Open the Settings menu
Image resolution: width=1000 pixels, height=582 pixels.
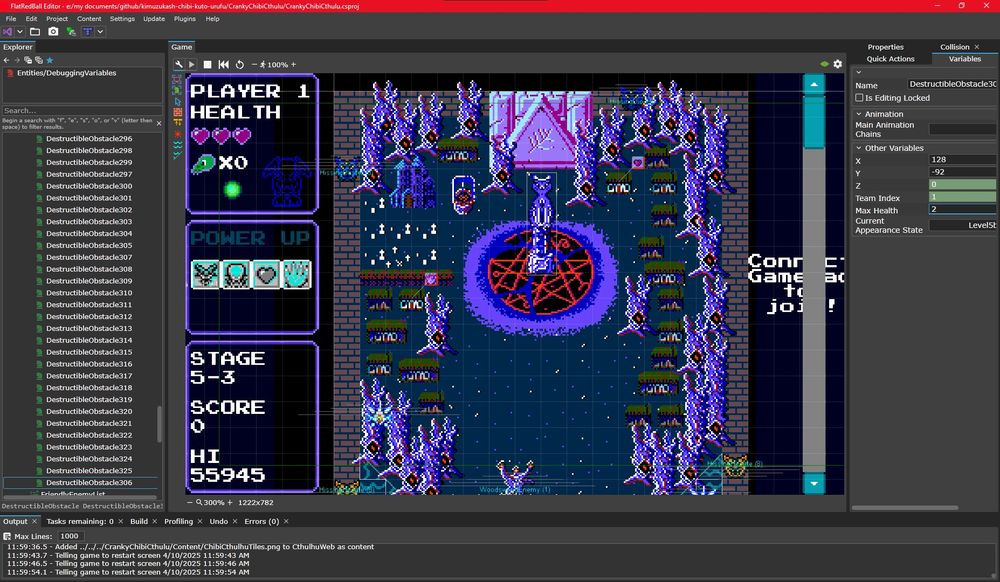[x=122, y=19]
